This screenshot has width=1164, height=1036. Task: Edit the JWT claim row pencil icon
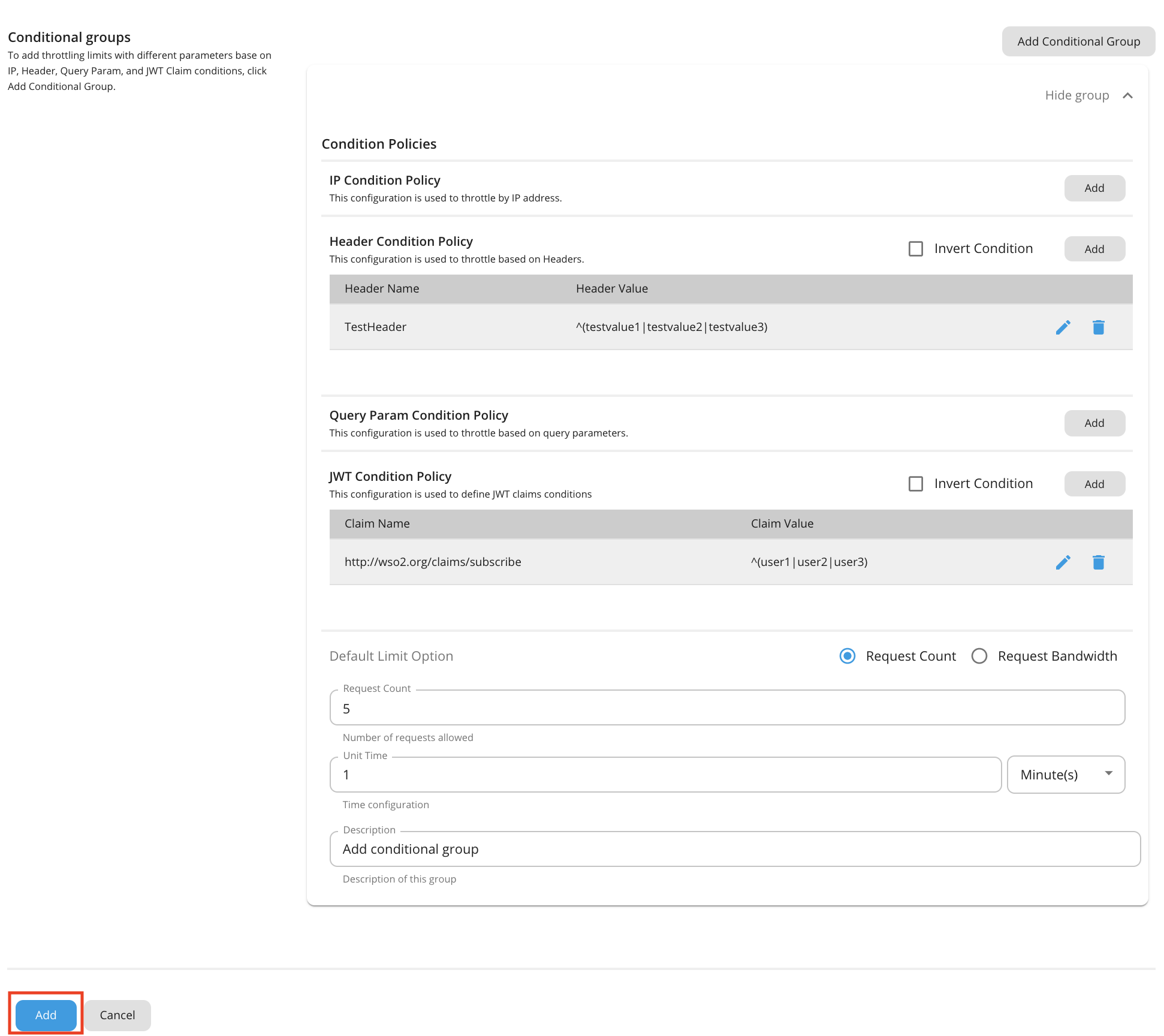coord(1063,562)
